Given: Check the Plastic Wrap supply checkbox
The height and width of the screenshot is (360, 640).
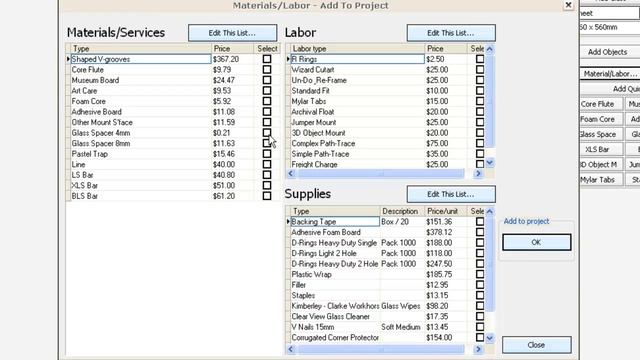Looking at the screenshot, I should pyautogui.click(x=480, y=274).
